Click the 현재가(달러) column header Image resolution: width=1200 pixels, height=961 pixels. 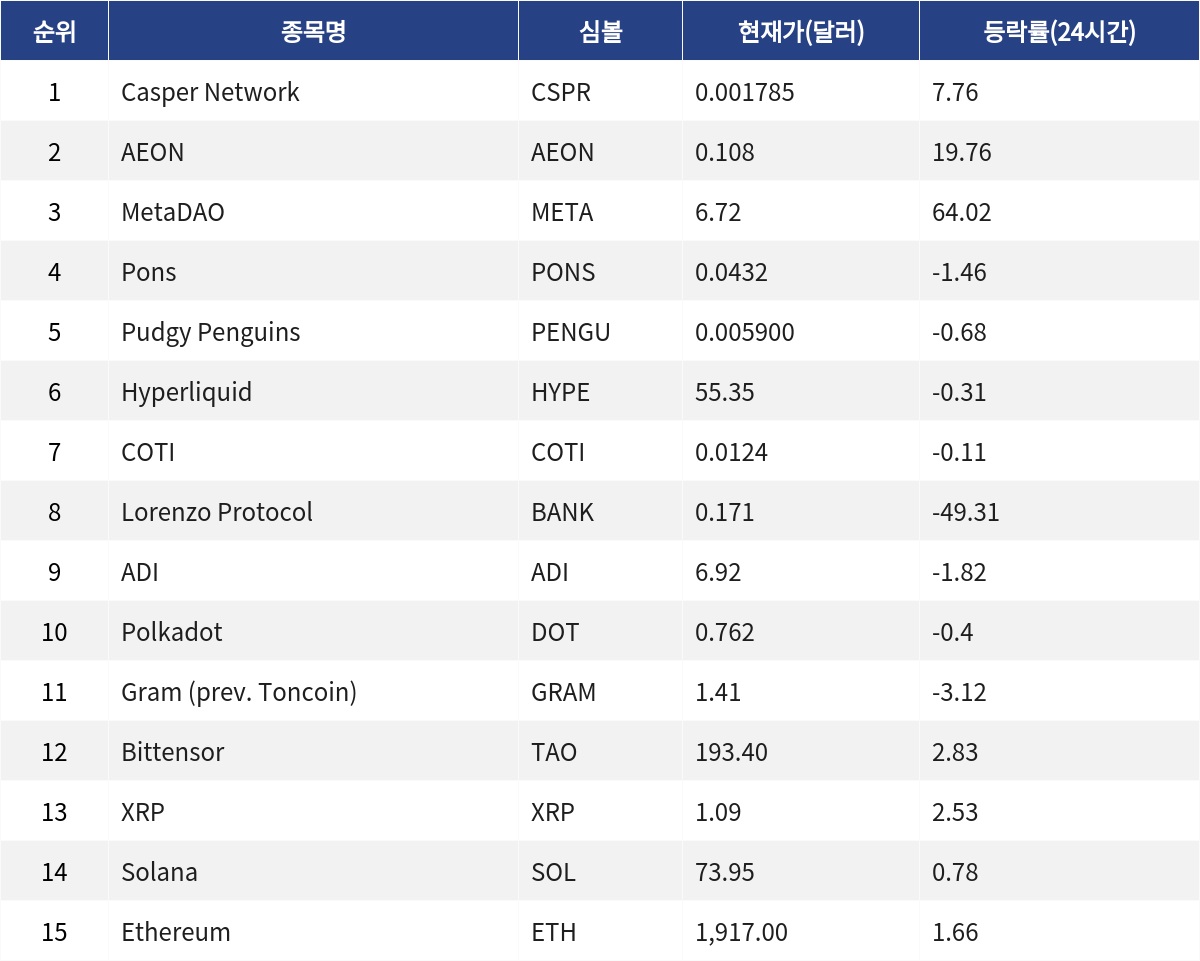(801, 31)
